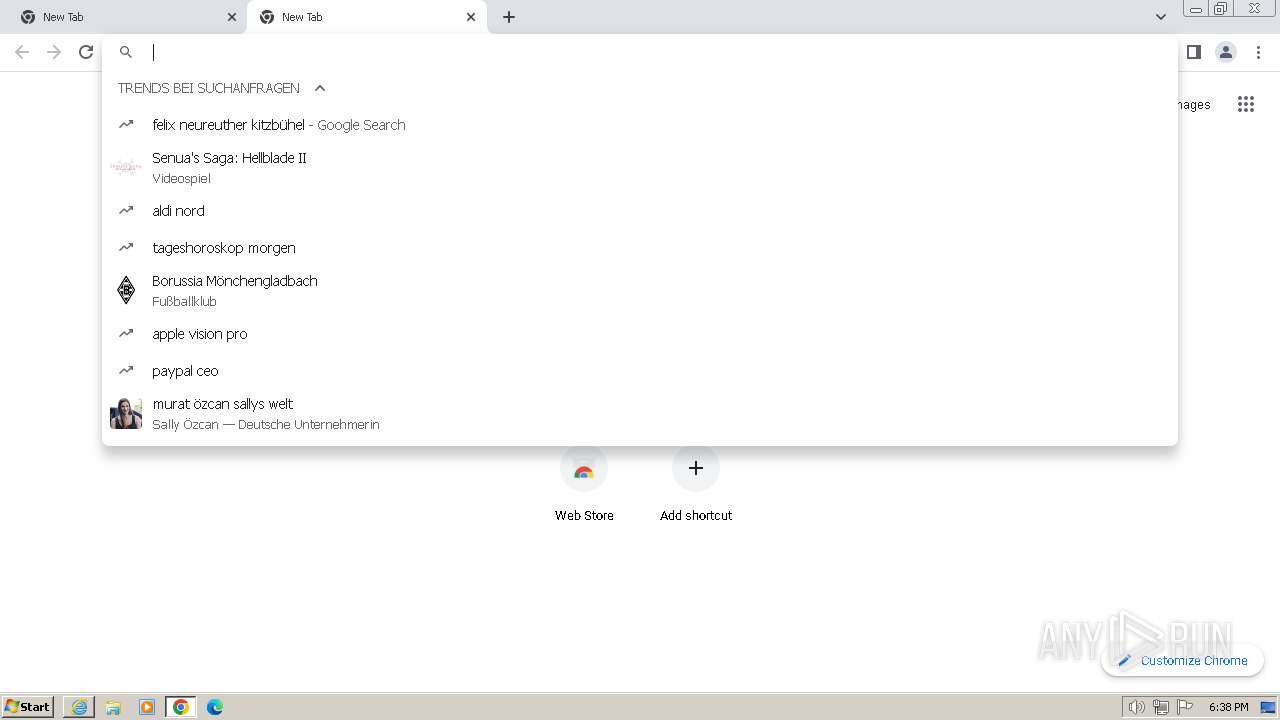Launch Microsoft Edge from the taskbar
Screen dimensions: 1280x720
point(215,707)
